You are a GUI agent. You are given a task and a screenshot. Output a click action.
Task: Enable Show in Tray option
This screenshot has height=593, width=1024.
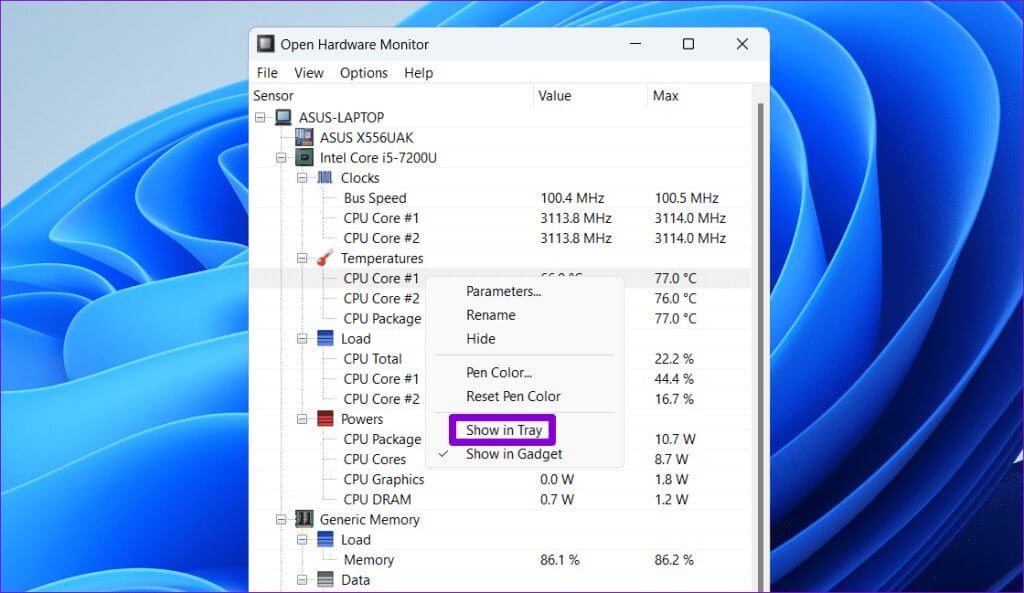(x=503, y=430)
